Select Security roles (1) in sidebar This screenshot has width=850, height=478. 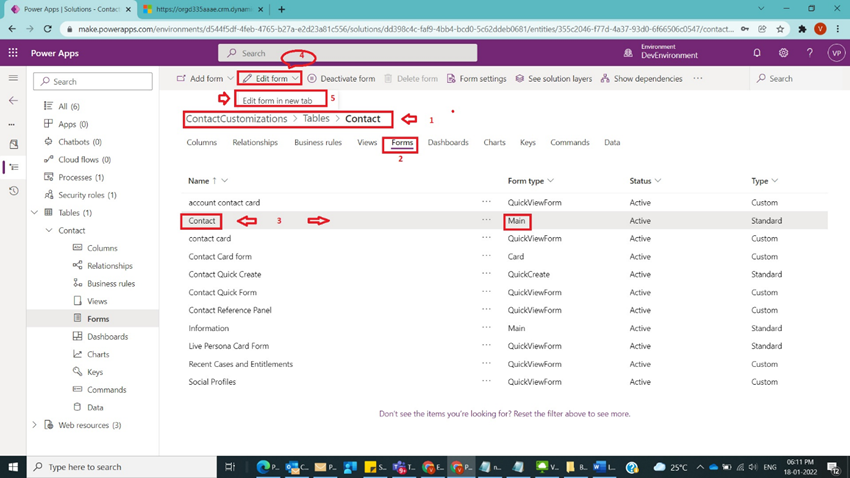point(87,195)
